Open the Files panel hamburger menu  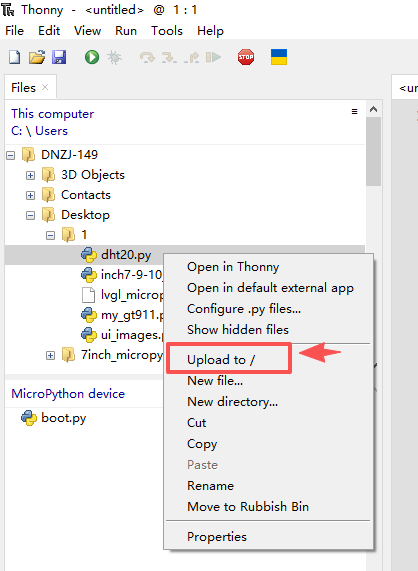(x=354, y=111)
